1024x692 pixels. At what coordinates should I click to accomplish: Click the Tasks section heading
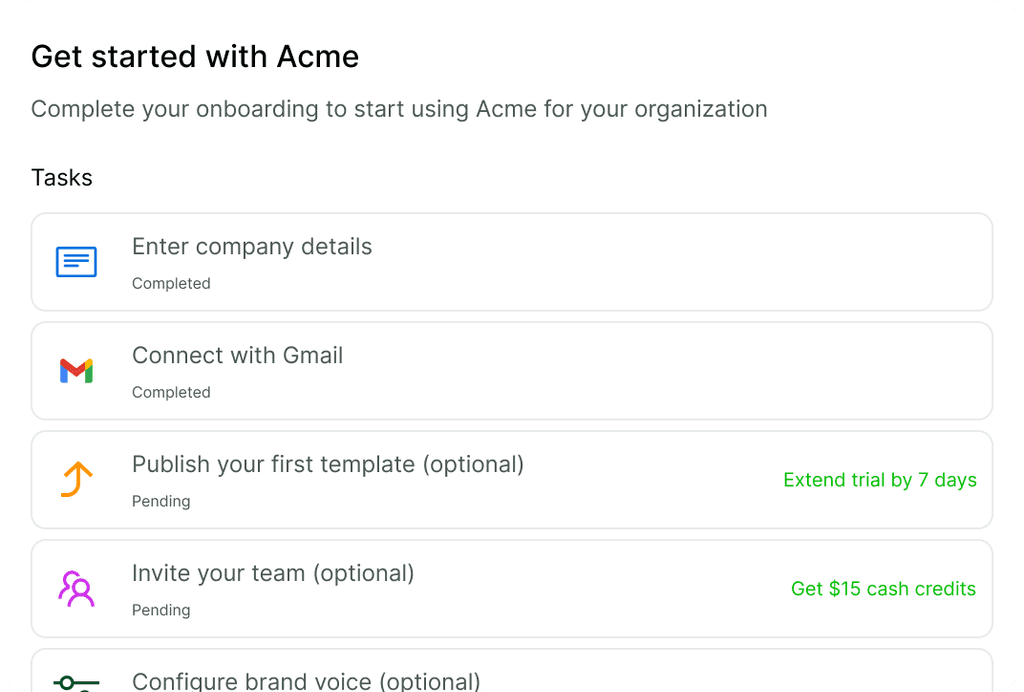(x=62, y=178)
